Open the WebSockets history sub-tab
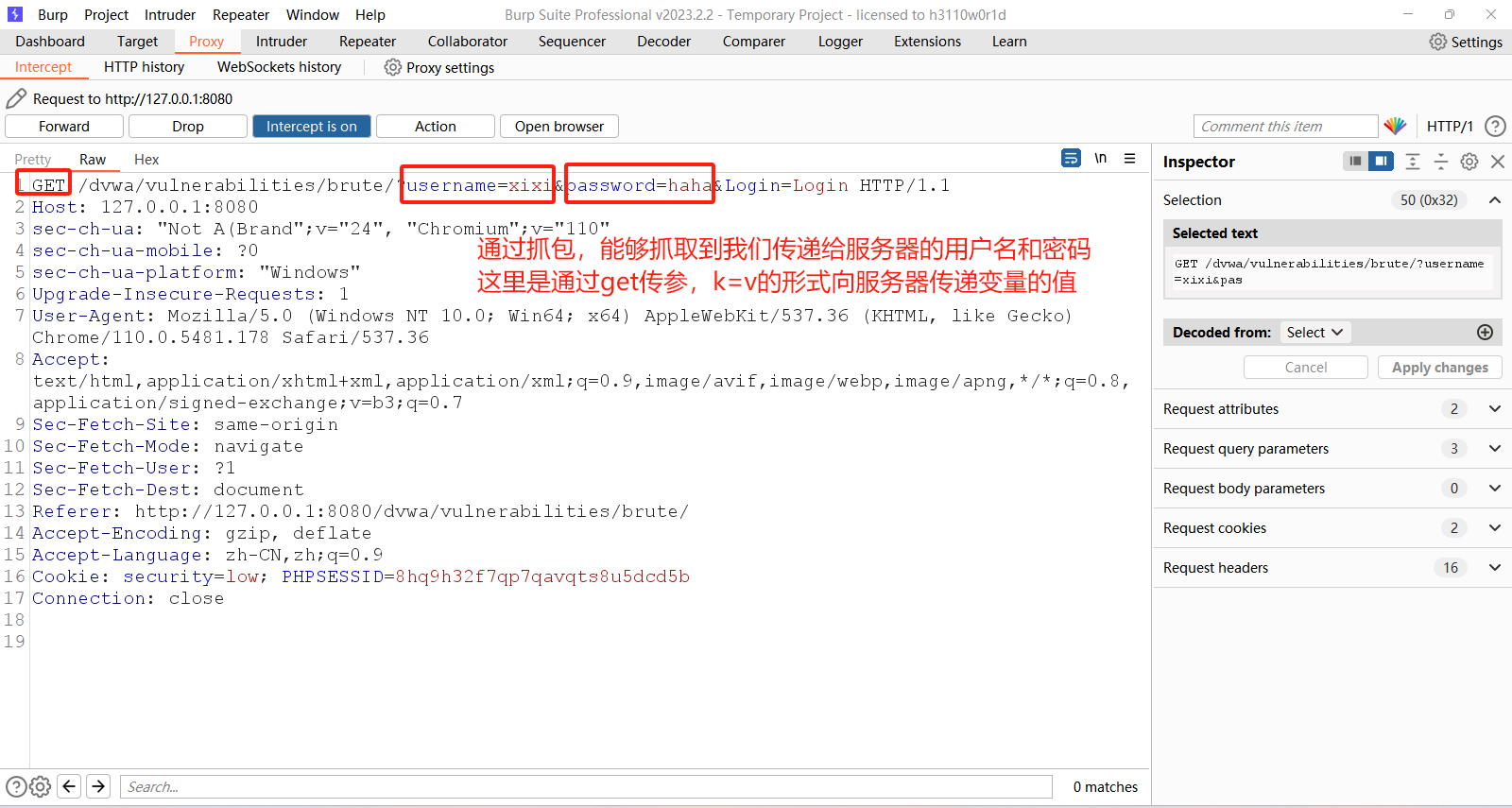Screen dimensions: 1512x808 [x=280, y=67]
